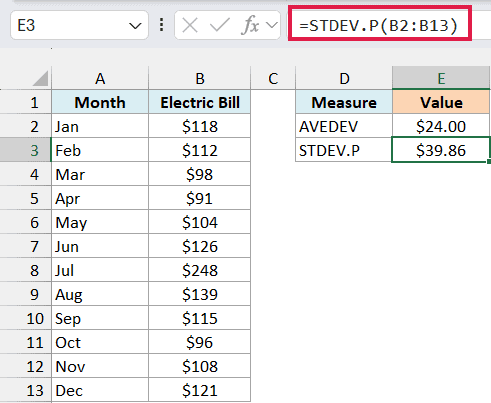The image size is (491, 403).
Task: Expand the function dropdown arrow beside fx
Action: pos(272,25)
